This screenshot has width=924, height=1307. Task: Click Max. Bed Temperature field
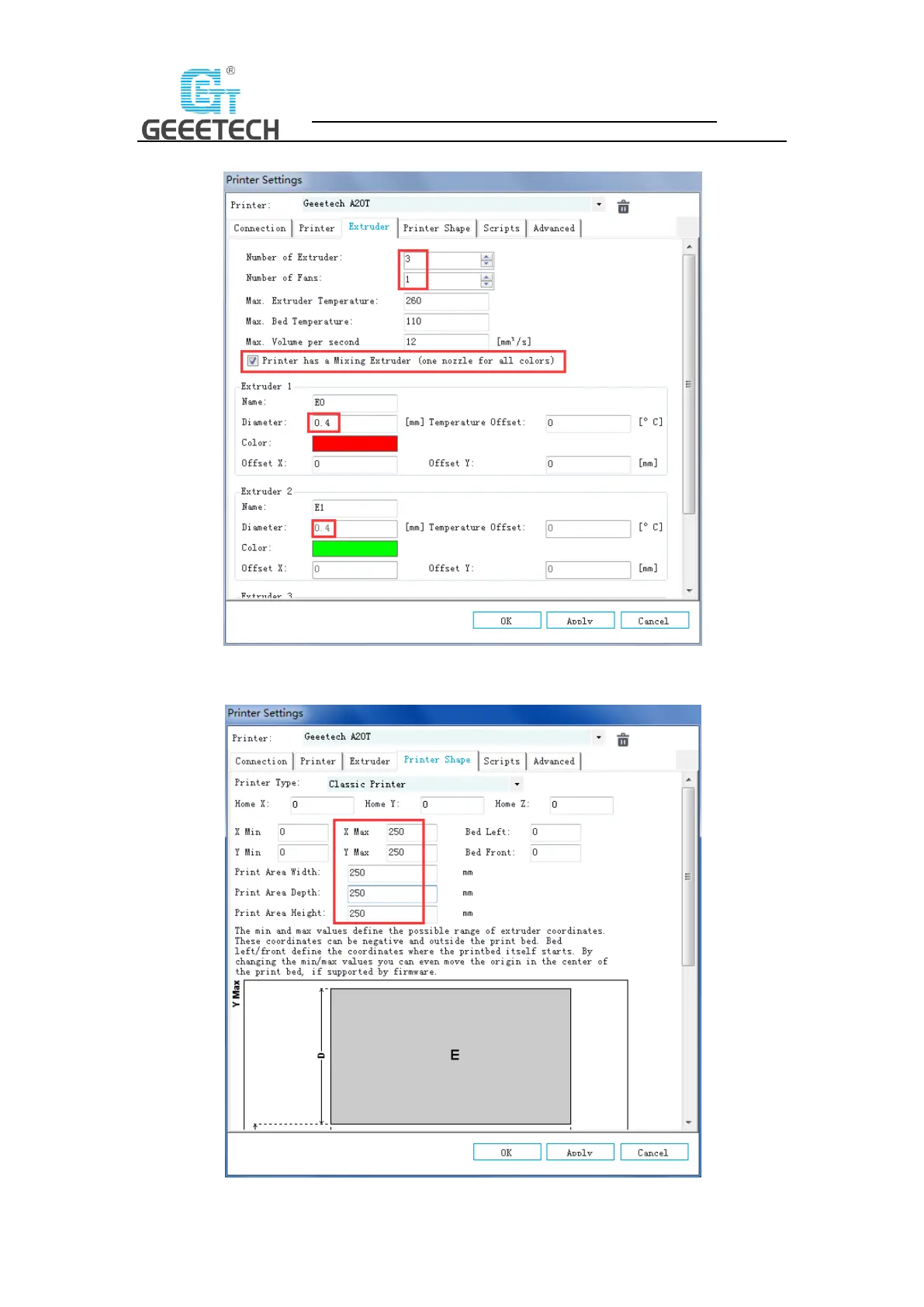[x=446, y=321]
